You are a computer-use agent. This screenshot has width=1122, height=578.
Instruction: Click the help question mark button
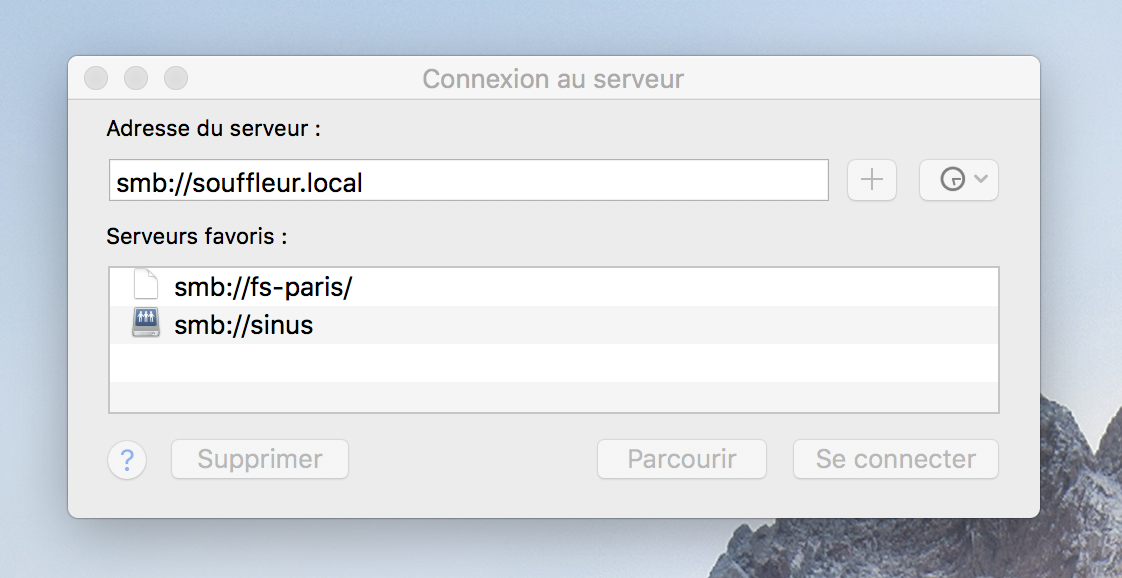pos(127,459)
